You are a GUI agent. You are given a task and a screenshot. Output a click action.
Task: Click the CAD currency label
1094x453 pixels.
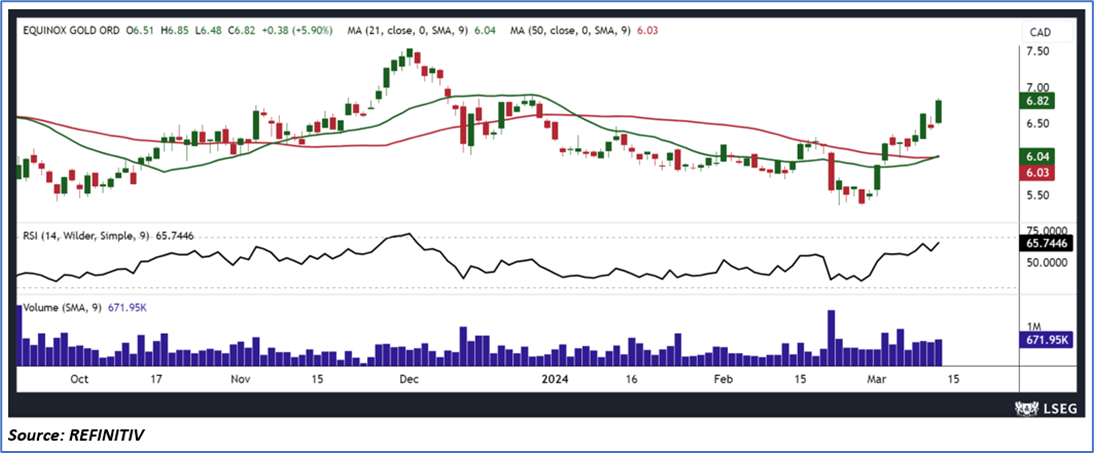[1039, 32]
